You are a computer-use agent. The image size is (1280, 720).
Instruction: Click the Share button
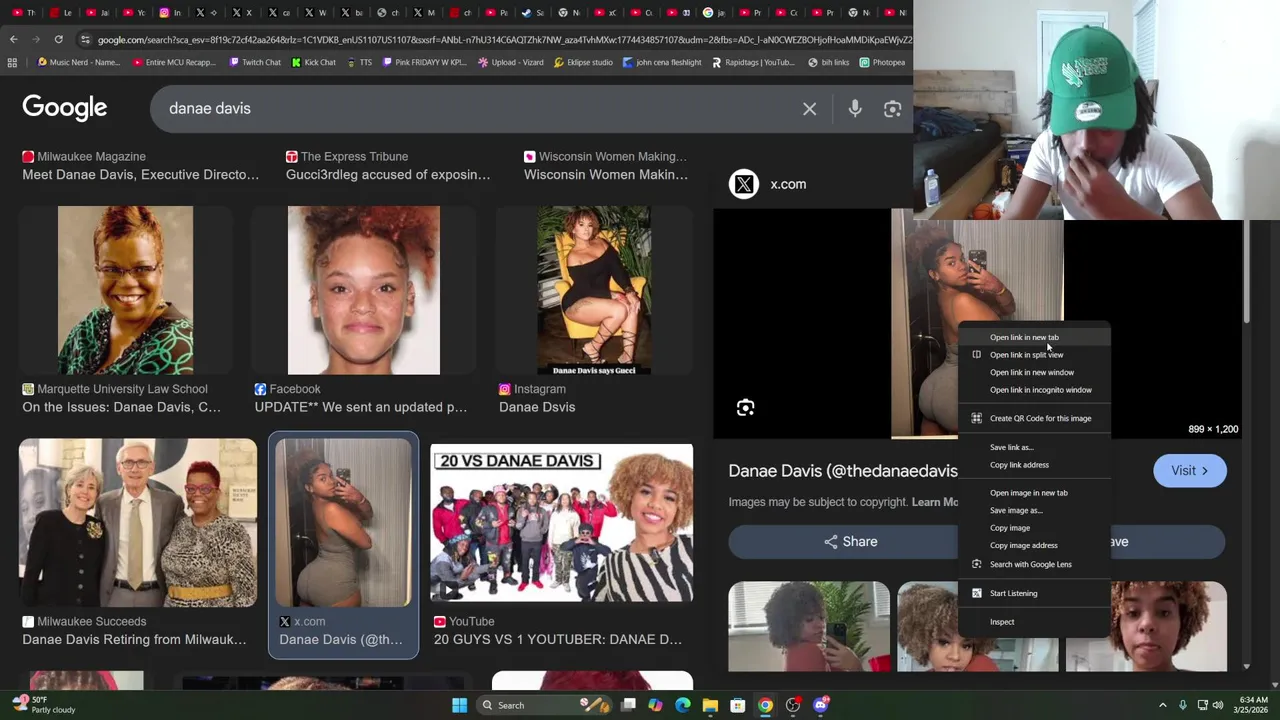pyautogui.click(x=850, y=541)
